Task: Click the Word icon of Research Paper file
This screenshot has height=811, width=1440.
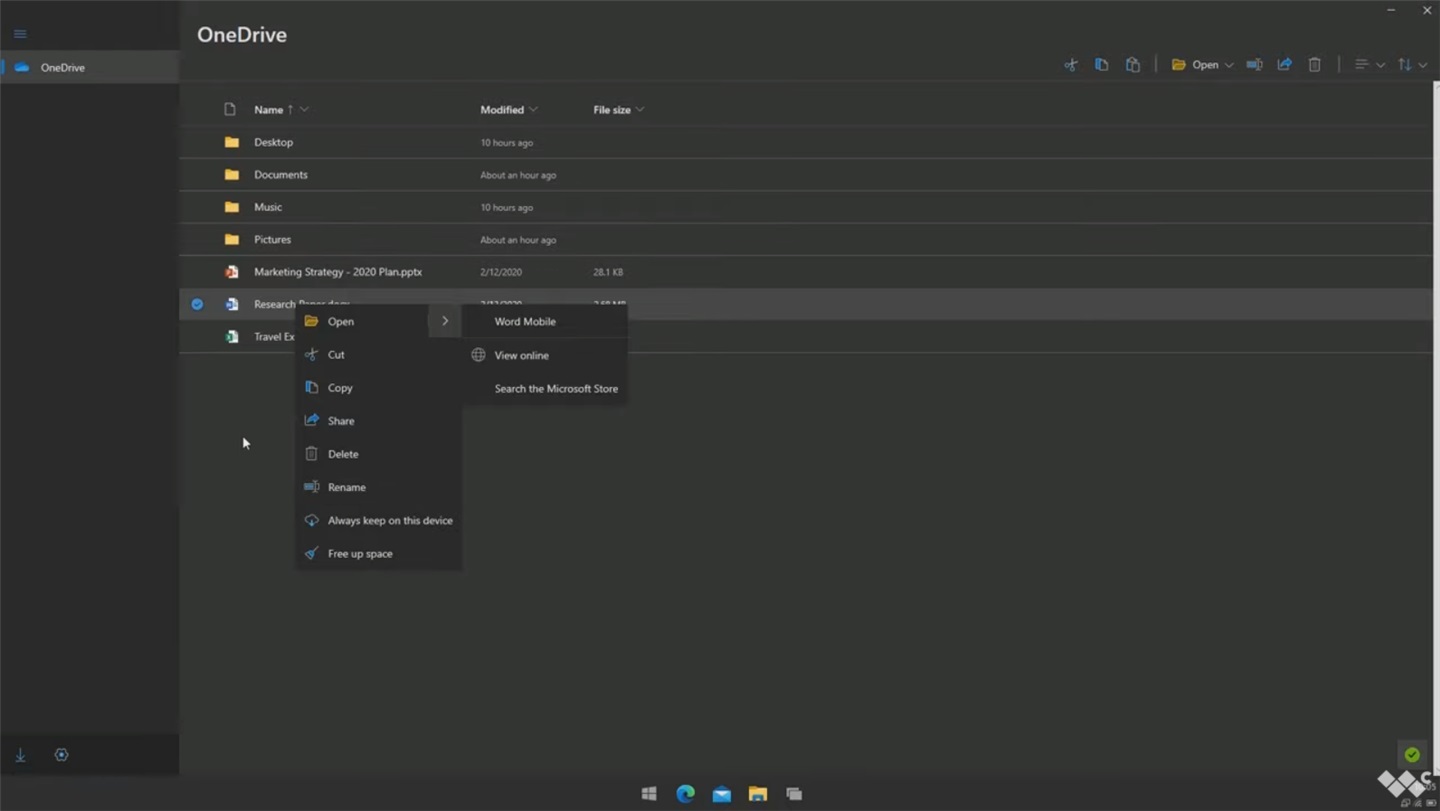Action: coord(232,304)
